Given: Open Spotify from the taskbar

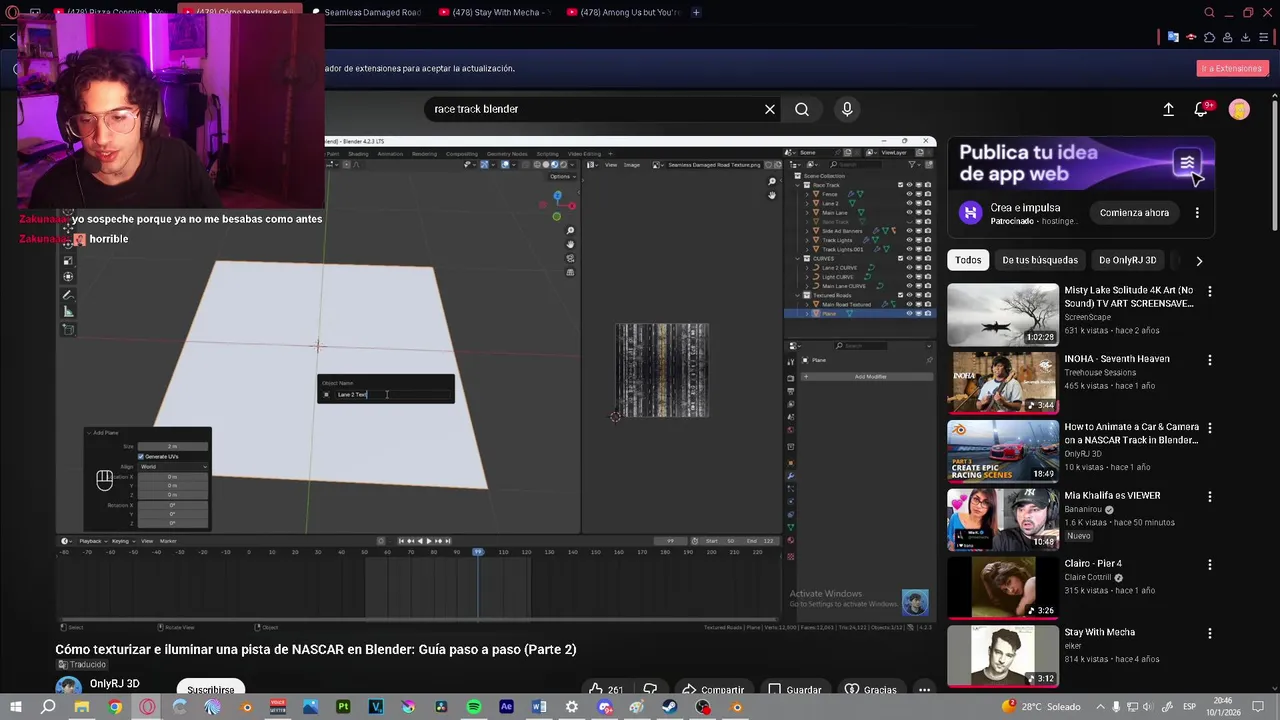Looking at the screenshot, I should (x=474, y=707).
